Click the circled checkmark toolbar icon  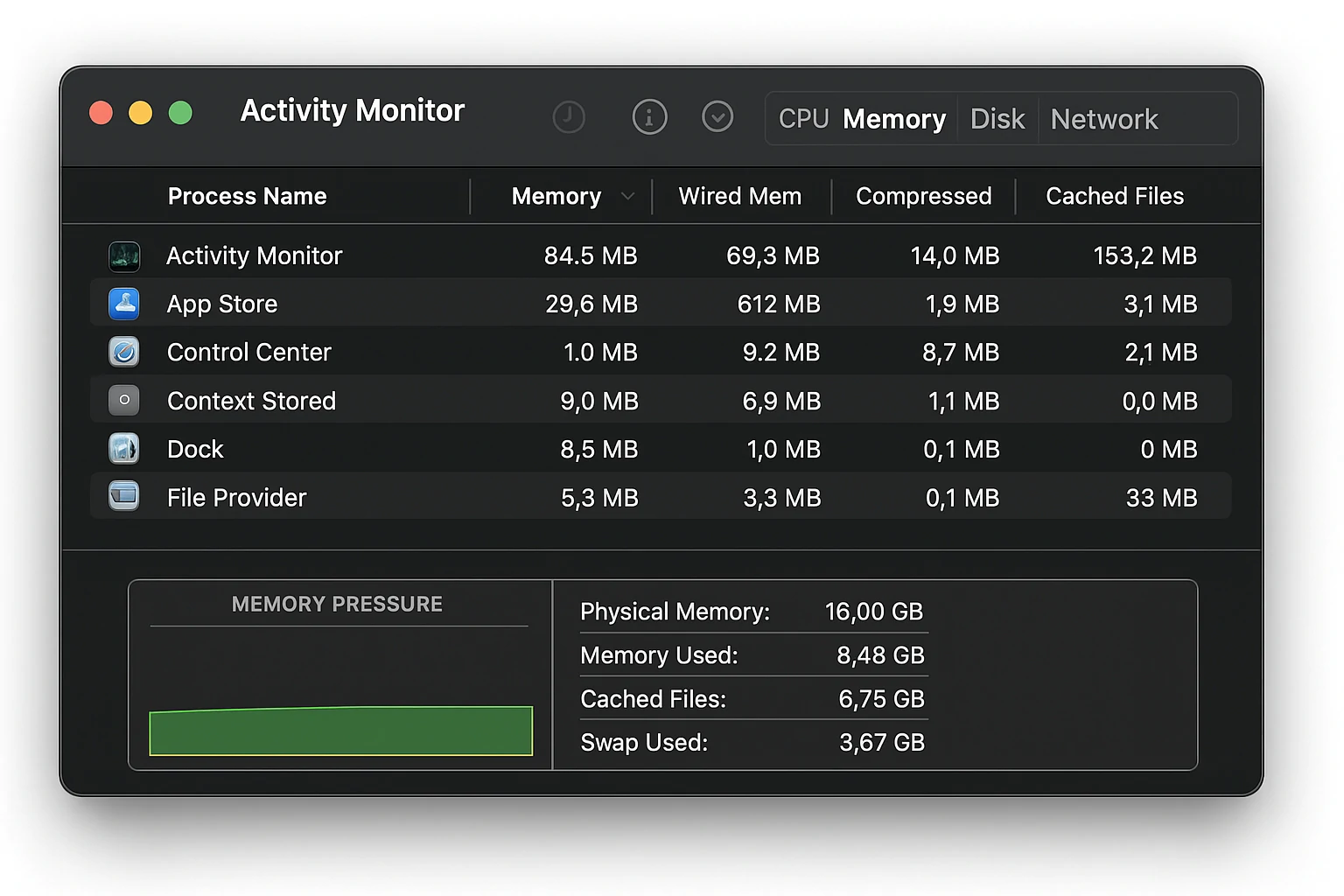(717, 116)
